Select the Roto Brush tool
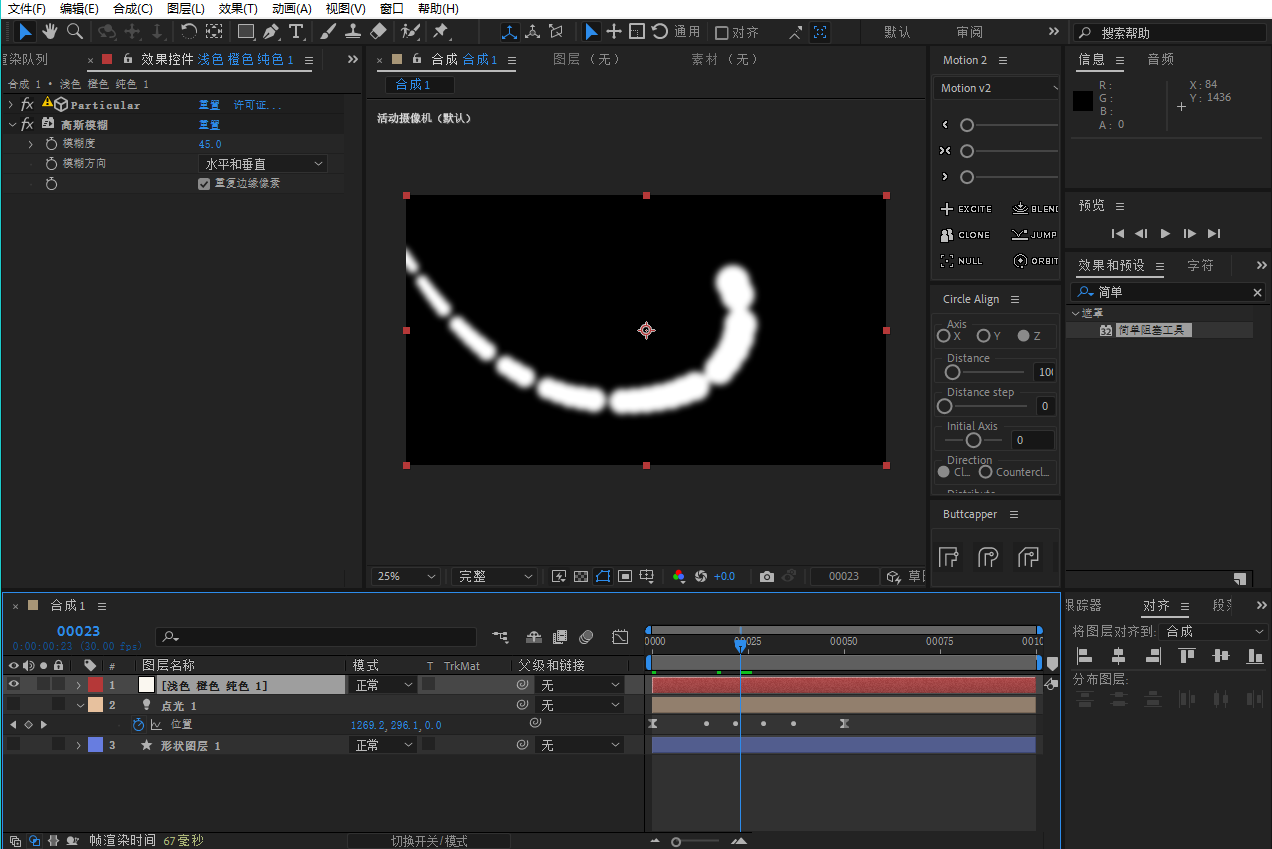 click(410, 32)
